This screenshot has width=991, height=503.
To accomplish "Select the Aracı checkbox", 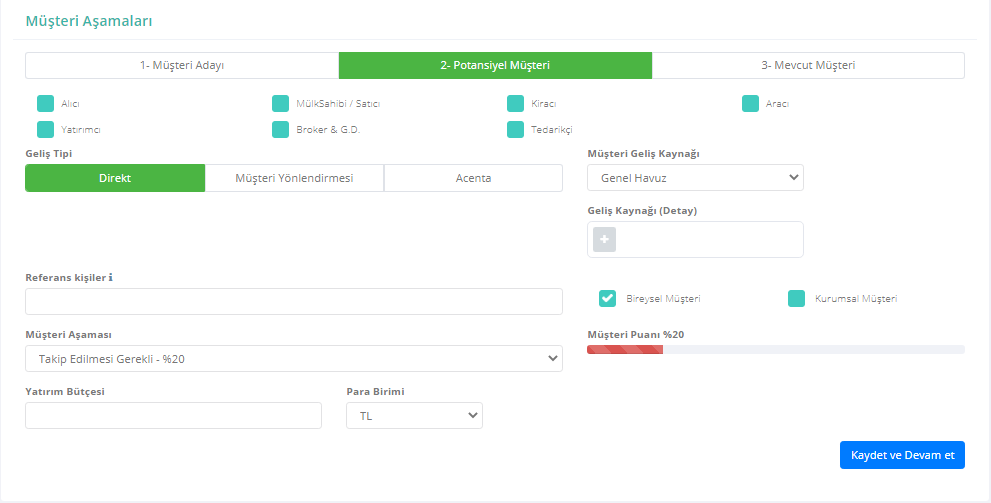I will [750, 104].
